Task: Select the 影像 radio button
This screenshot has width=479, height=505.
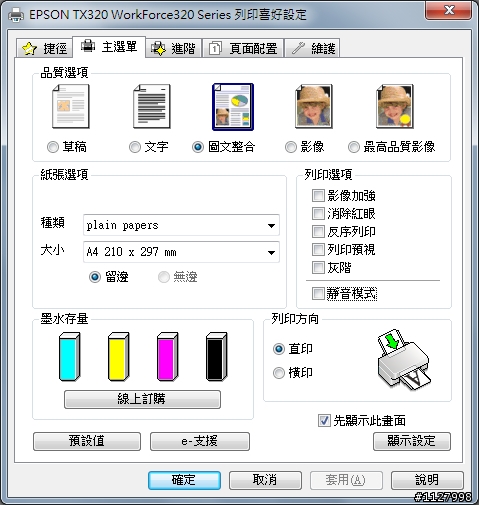Action: [x=291, y=147]
